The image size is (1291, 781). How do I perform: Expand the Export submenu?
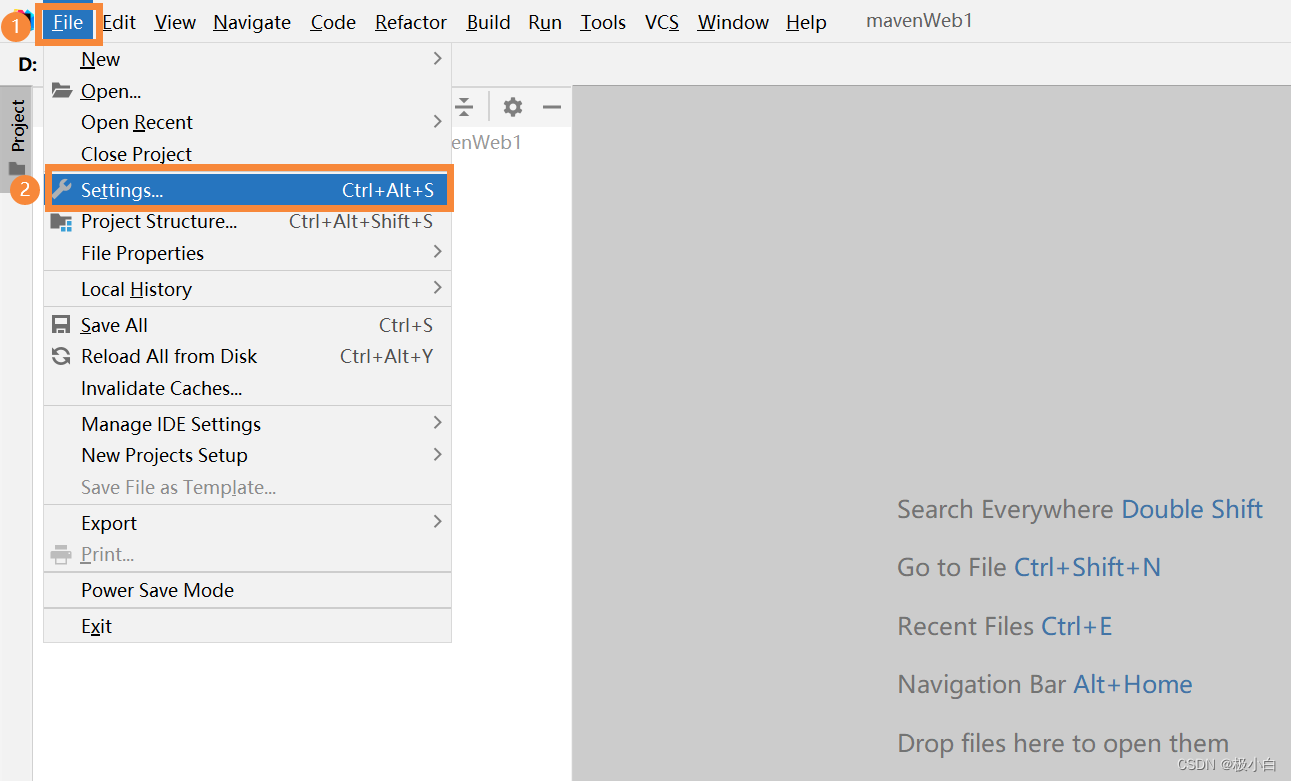click(247, 523)
